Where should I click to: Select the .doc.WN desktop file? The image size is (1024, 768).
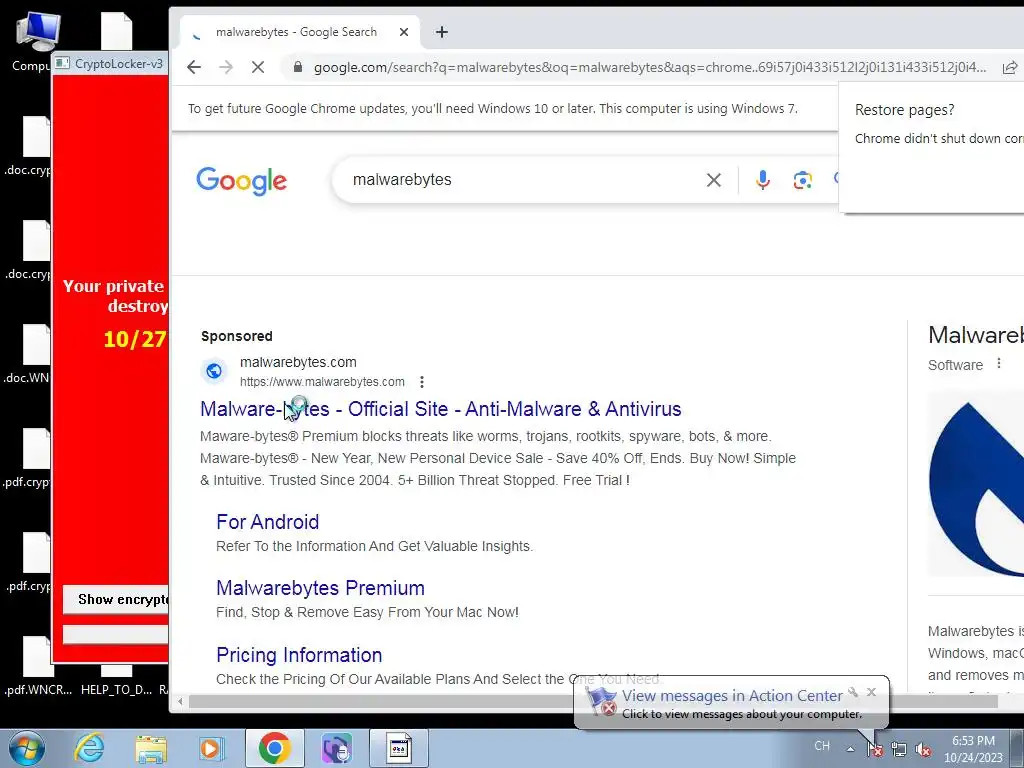point(28,355)
